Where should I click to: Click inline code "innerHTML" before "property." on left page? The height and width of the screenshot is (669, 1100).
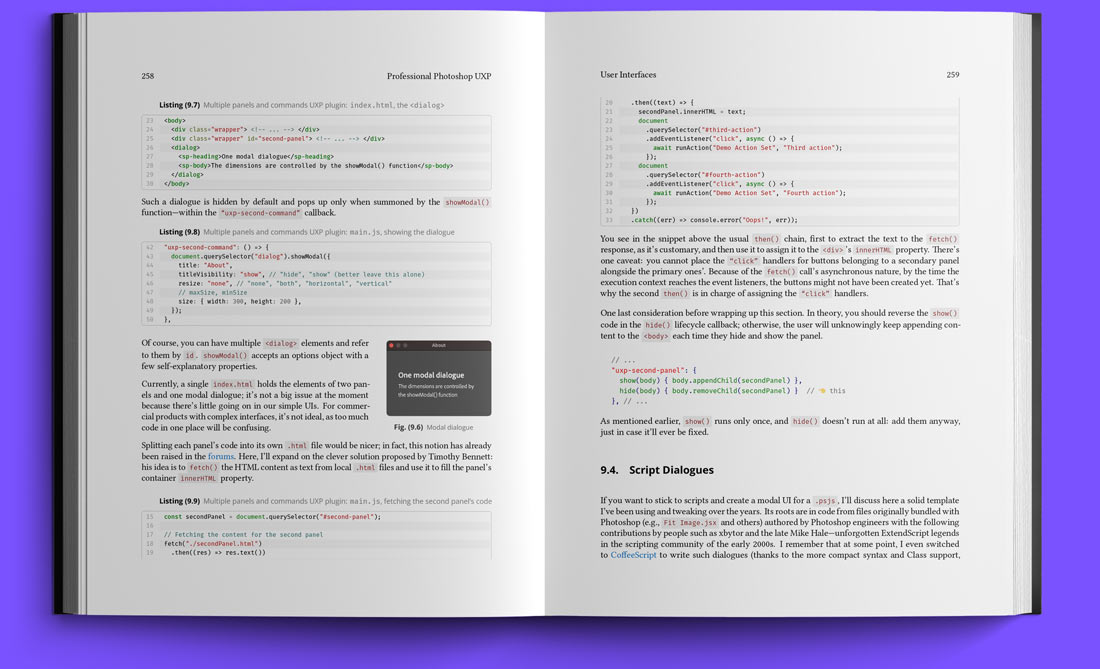198,478
